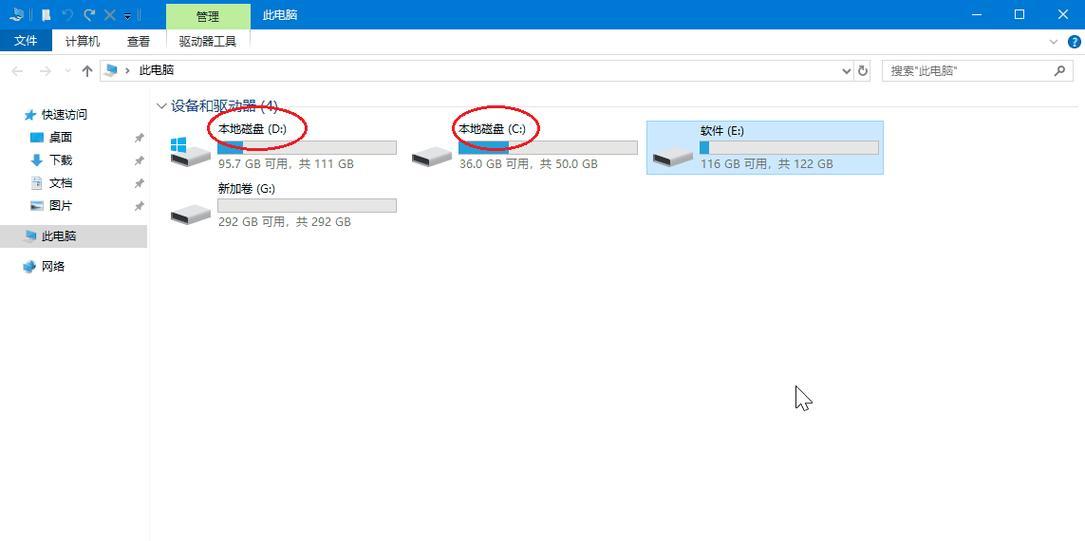This screenshot has height=541, width=1085.
Task: Select the drive icon for 新加卷 (G:)
Action: [190, 214]
